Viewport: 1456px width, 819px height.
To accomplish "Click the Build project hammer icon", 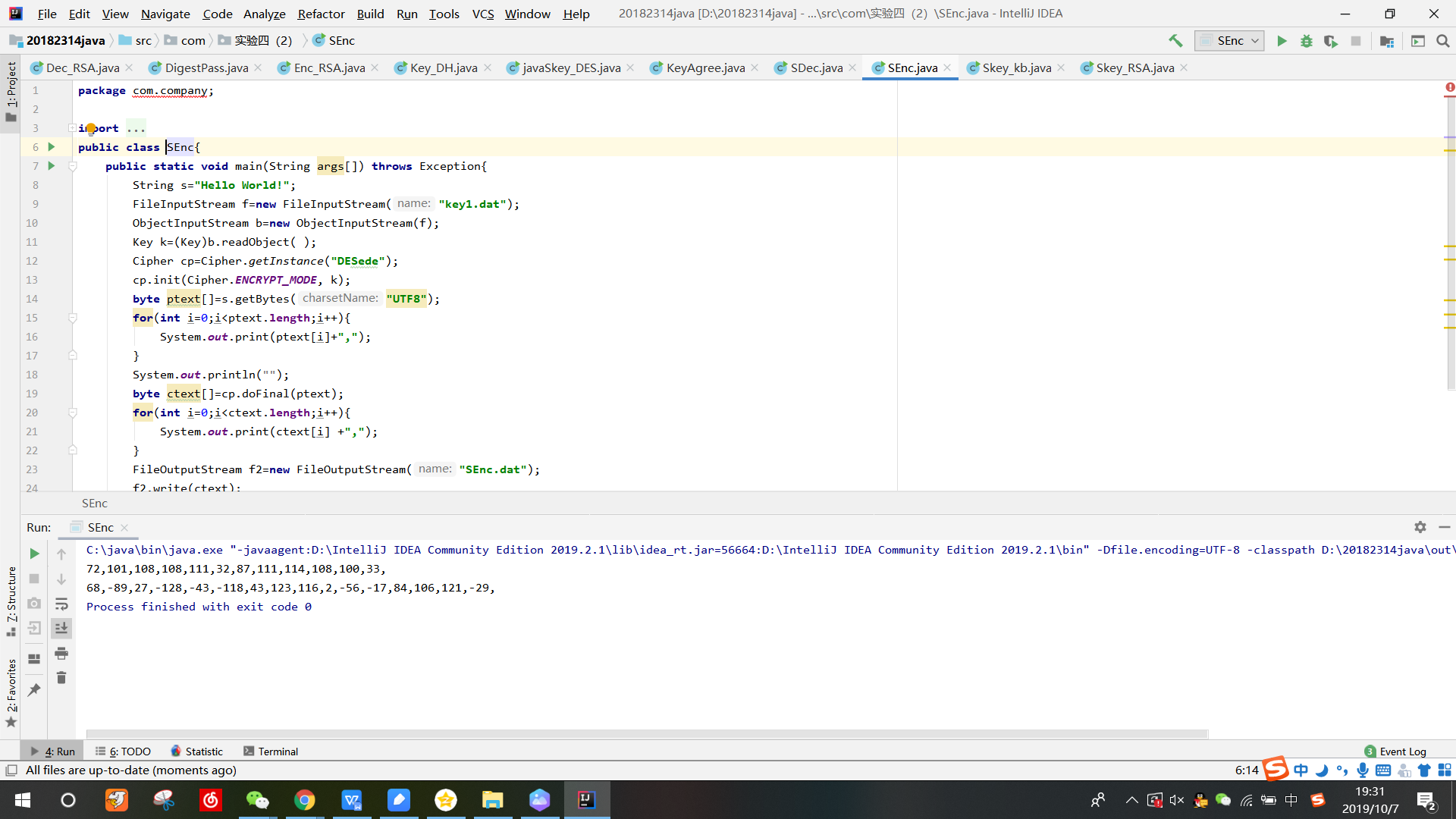I will coord(1175,41).
